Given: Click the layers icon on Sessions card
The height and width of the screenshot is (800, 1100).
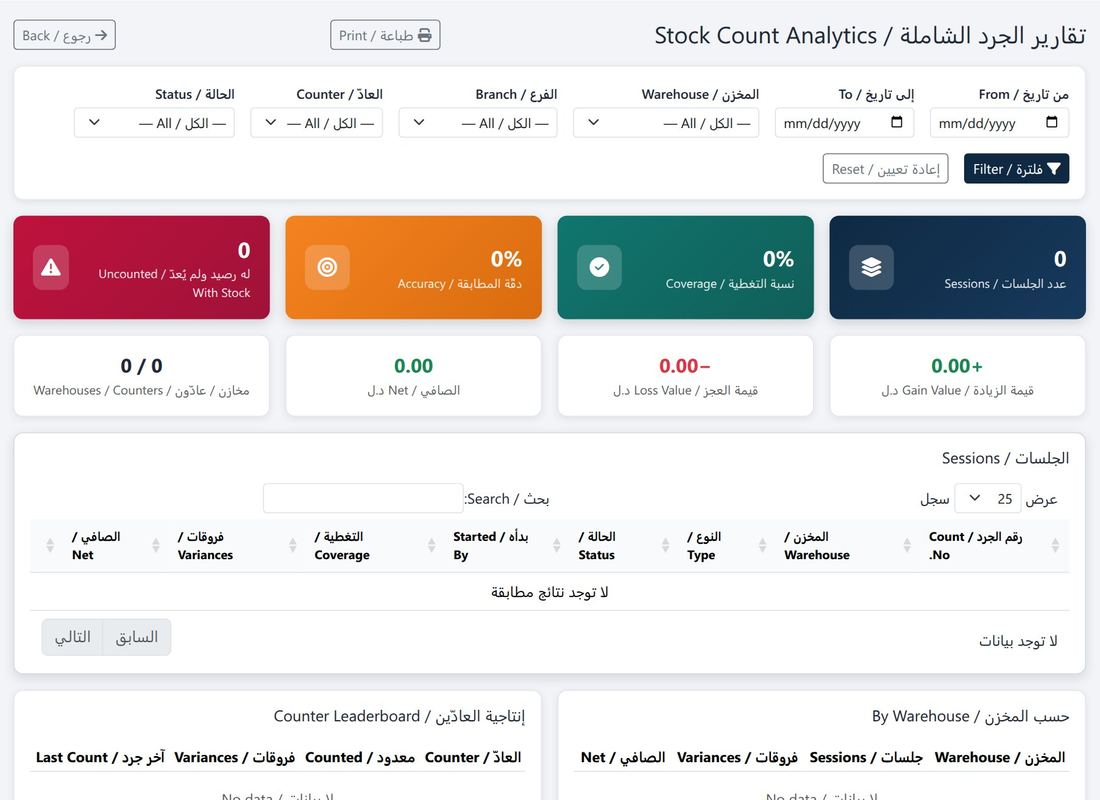Looking at the screenshot, I should pos(871,267).
